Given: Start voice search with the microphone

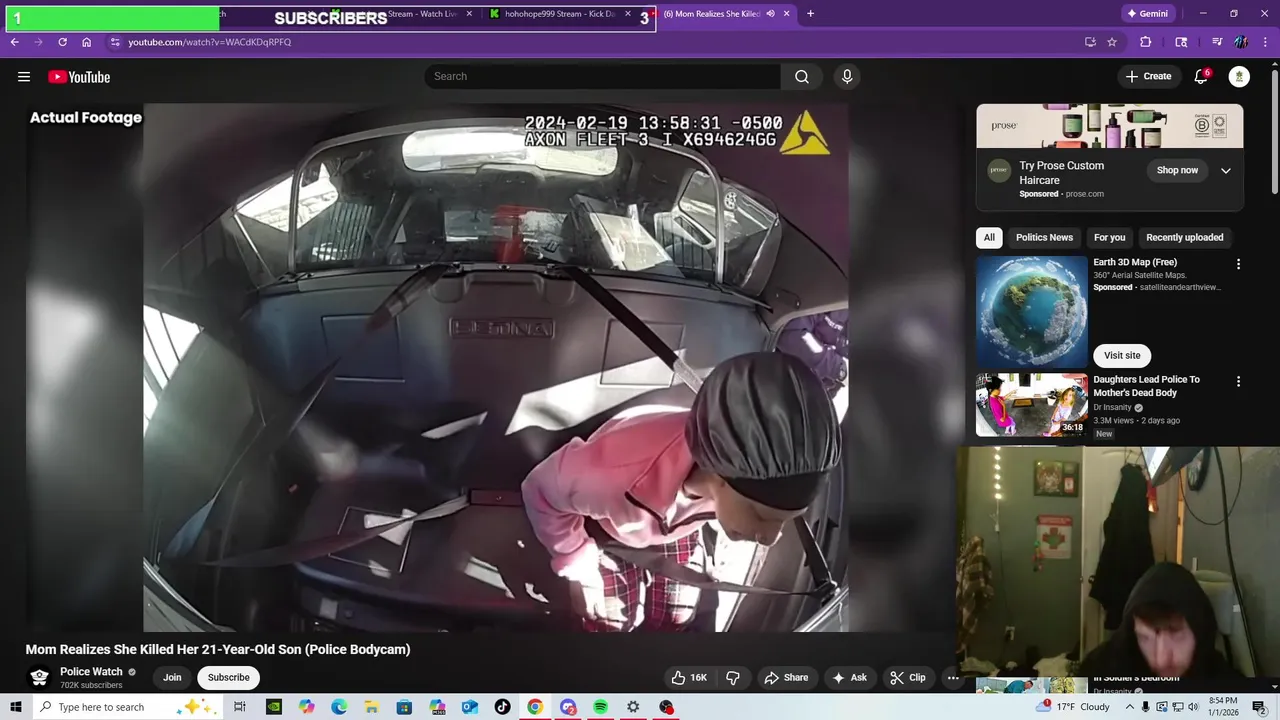Looking at the screenshot, I should coord(847,77).
